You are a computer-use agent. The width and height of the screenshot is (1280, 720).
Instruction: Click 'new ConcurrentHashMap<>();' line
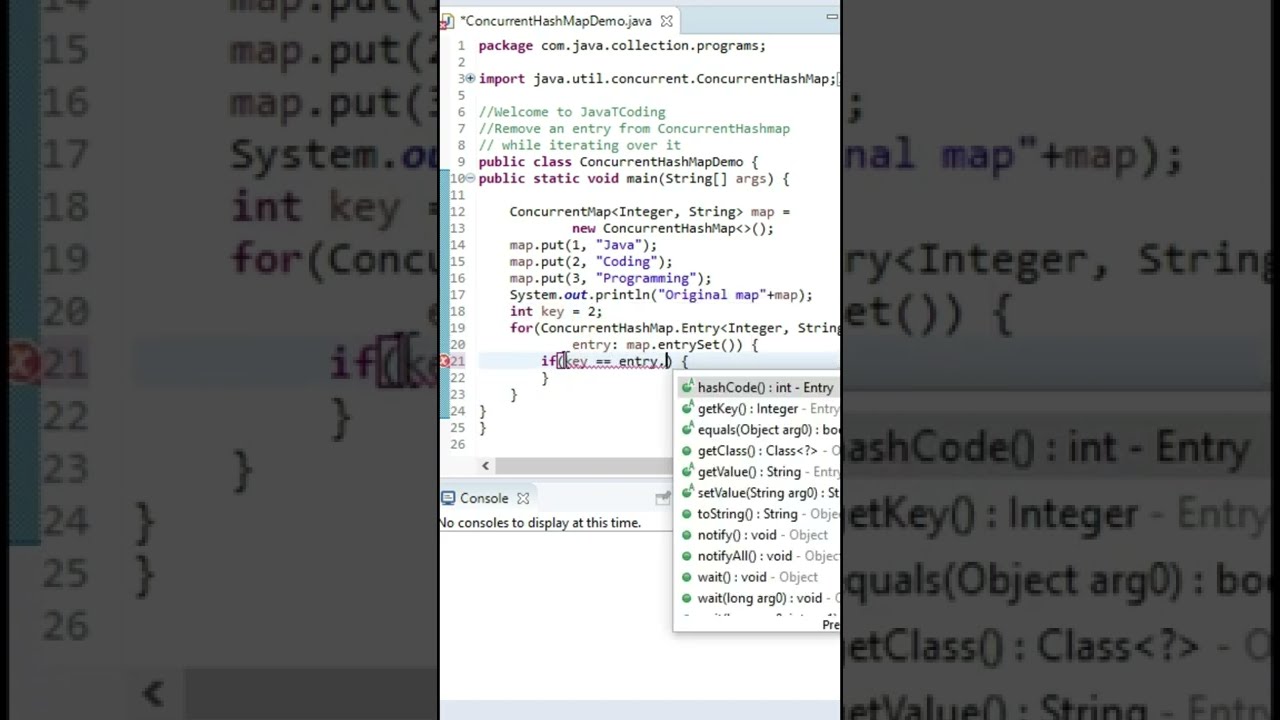click(673, 228)
